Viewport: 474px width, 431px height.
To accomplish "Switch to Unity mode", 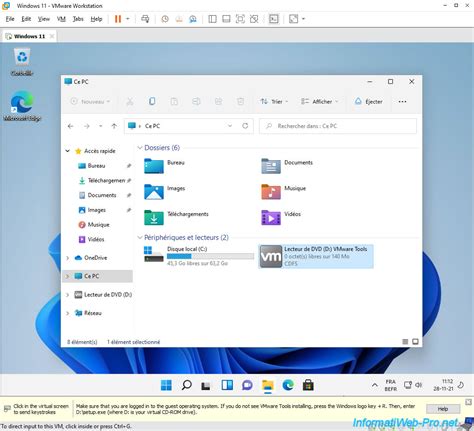I will click(x=254, y=19).
